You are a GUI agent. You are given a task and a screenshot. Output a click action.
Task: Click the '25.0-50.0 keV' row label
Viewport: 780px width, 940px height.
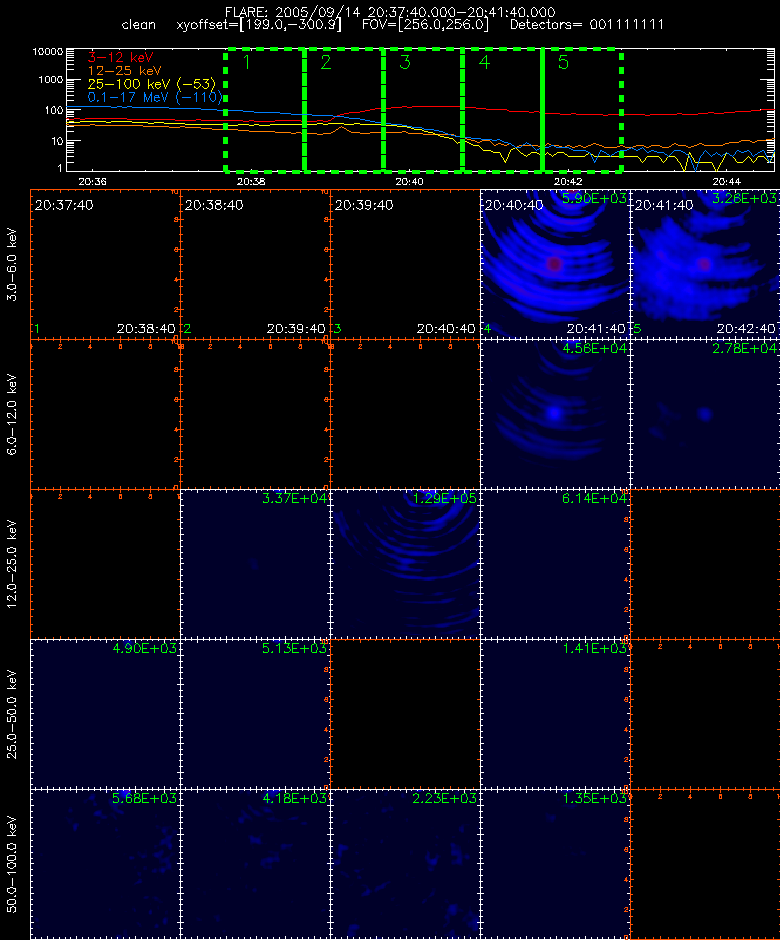pos(12,714)
